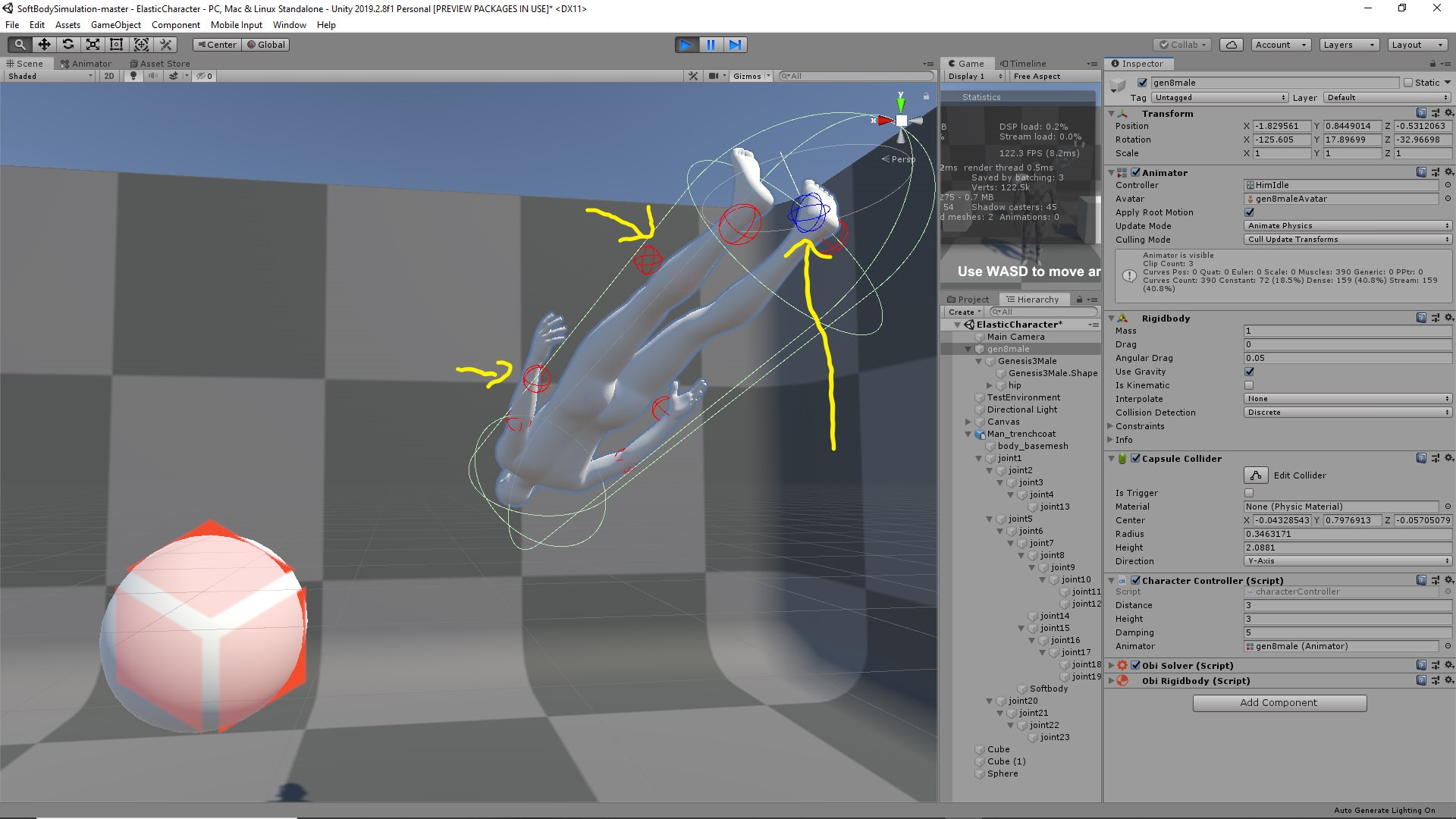Enable Is Kinematic on the Rigidbody
Viewport: 1456px width, 819px height.
pyautogui.click(x=1248, y=385)
